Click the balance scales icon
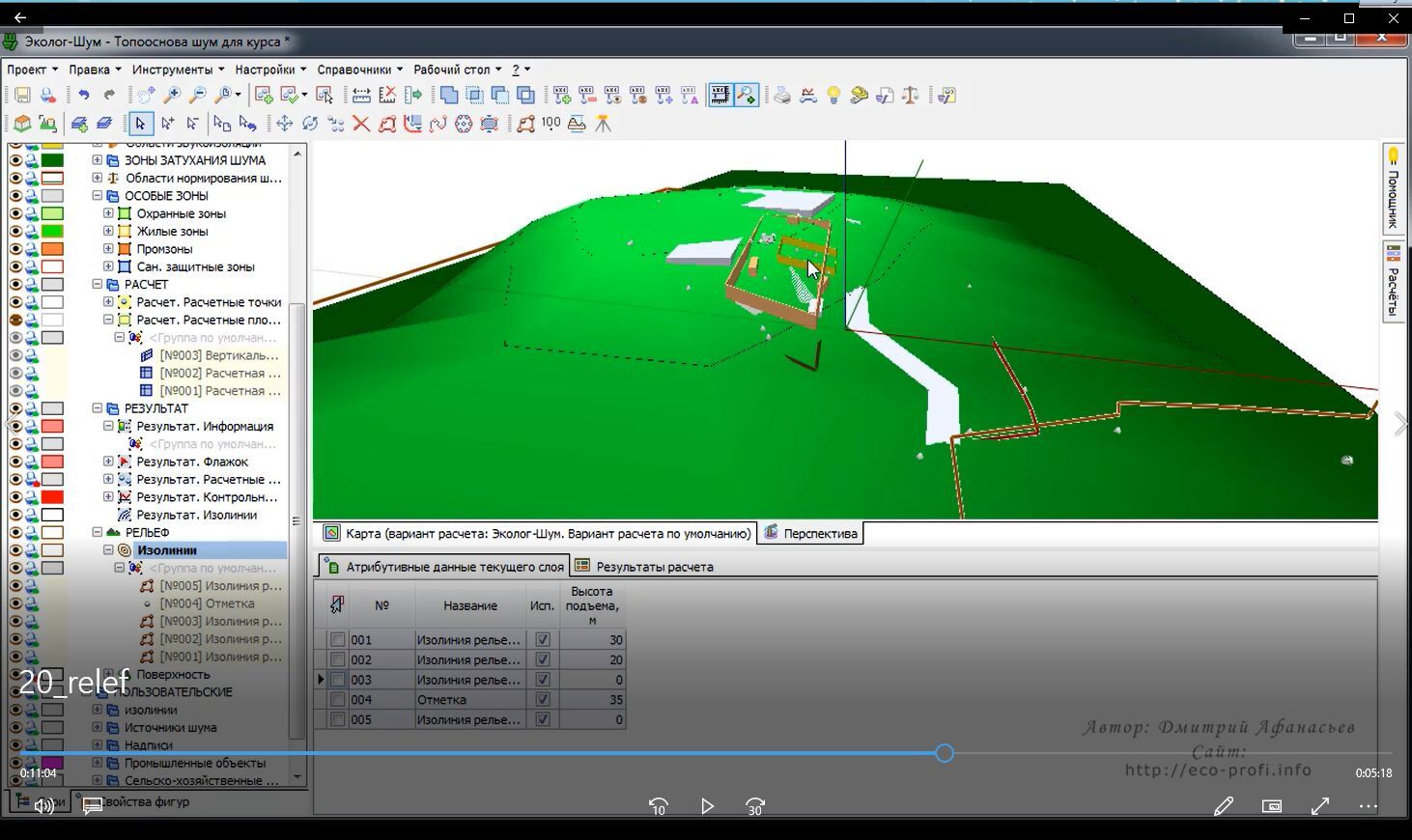Viewport: 1412px width, 840px height. click(x=910, y=95)
